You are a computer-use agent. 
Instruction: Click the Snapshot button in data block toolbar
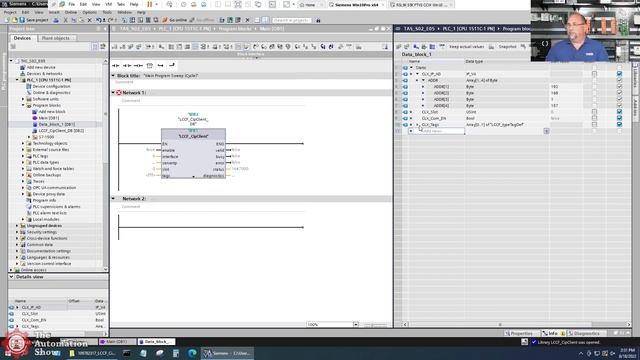click(x=507, y=47)
